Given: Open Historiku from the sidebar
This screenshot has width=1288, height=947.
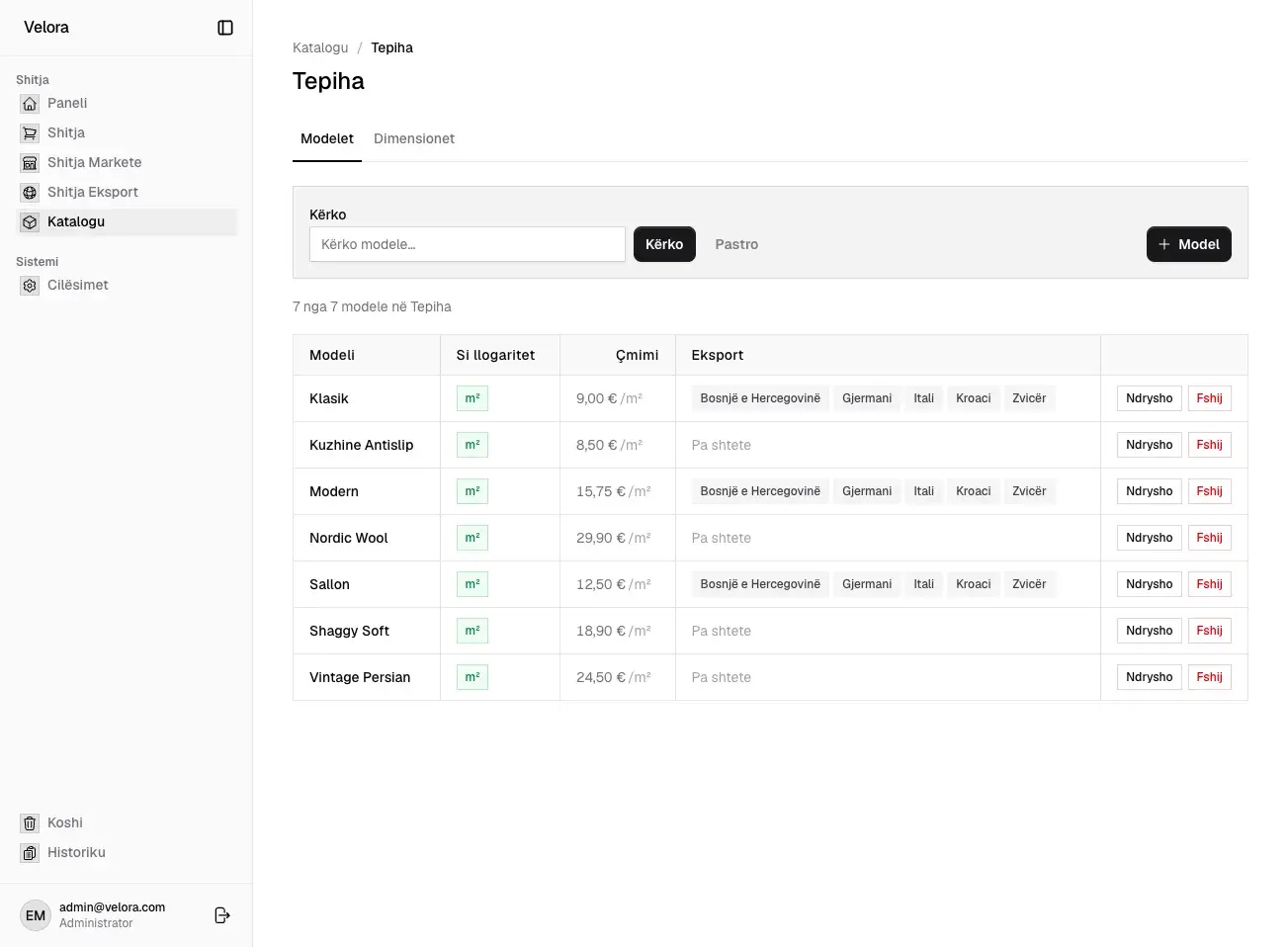Looking at the screenshot, I should click(127, 852).
